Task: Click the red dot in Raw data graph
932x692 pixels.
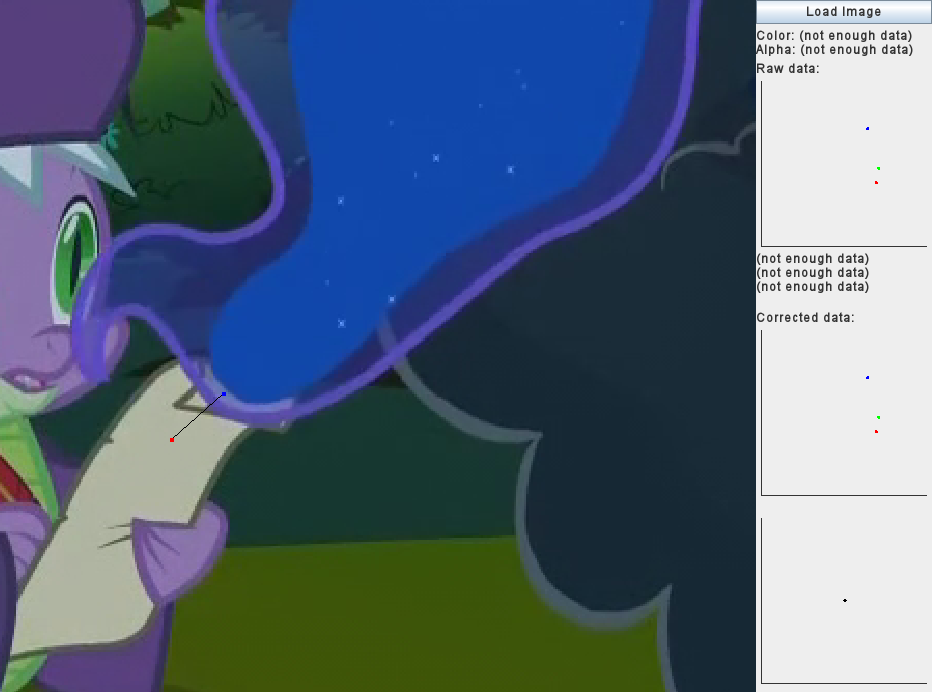Action: pos(876,183)
